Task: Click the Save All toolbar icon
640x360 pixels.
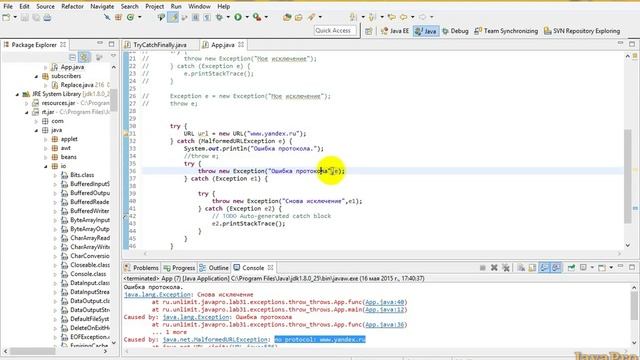Action: click(x=36, y=17)
